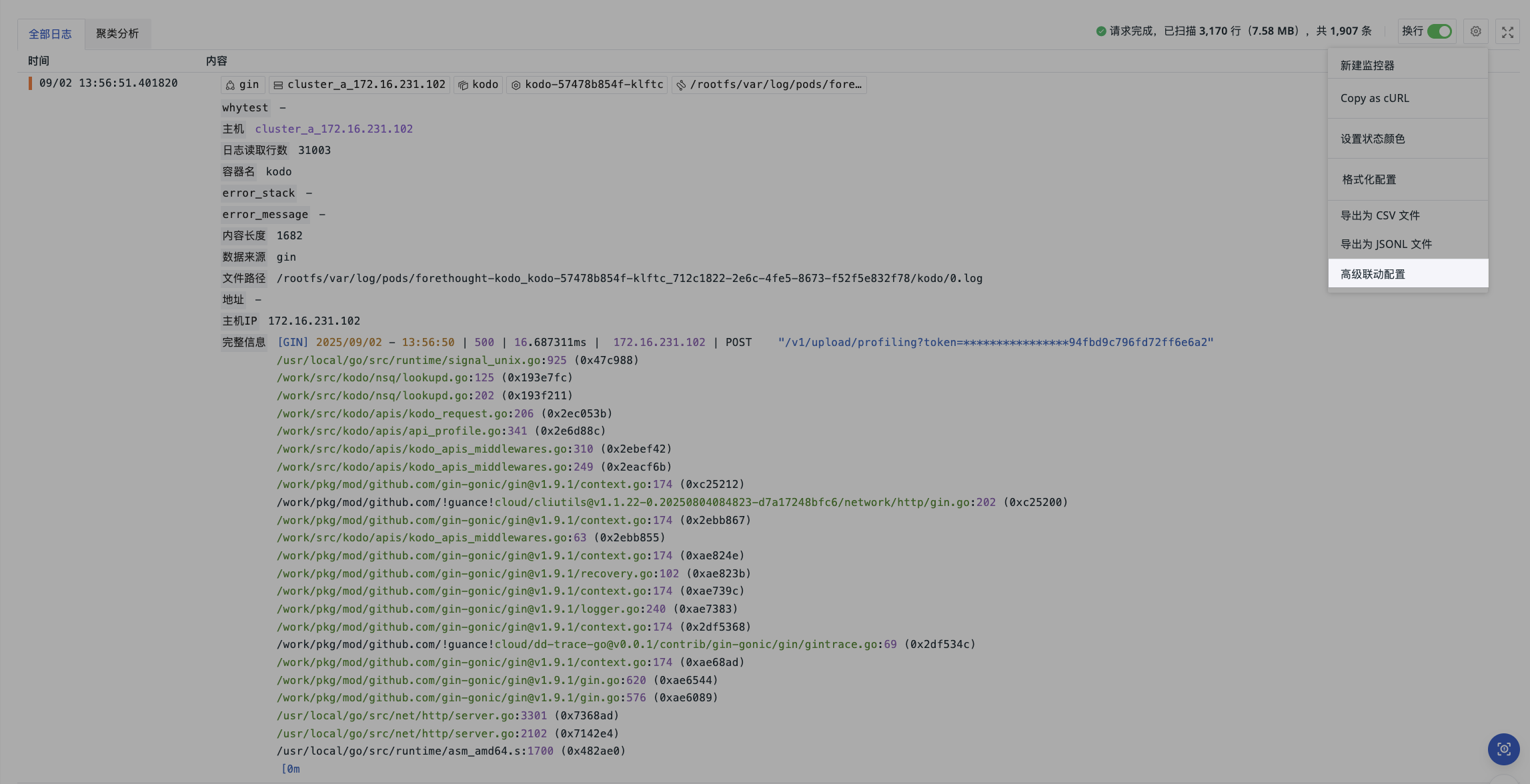The image size is (1530, 784).
Task: Open 设置状态颜色 menu option
Action: click(1373, 139)
